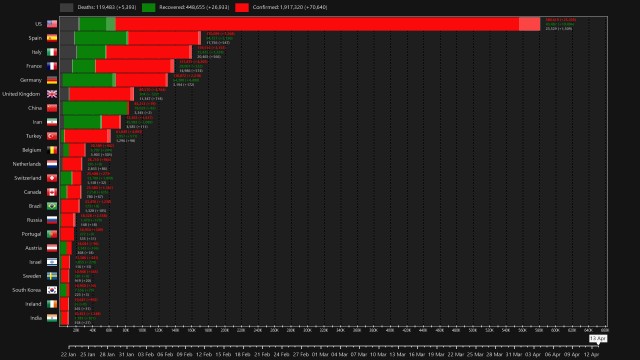Select the 'United Kingdom' country label
This screenshot has width=640, height=360.
21,94
